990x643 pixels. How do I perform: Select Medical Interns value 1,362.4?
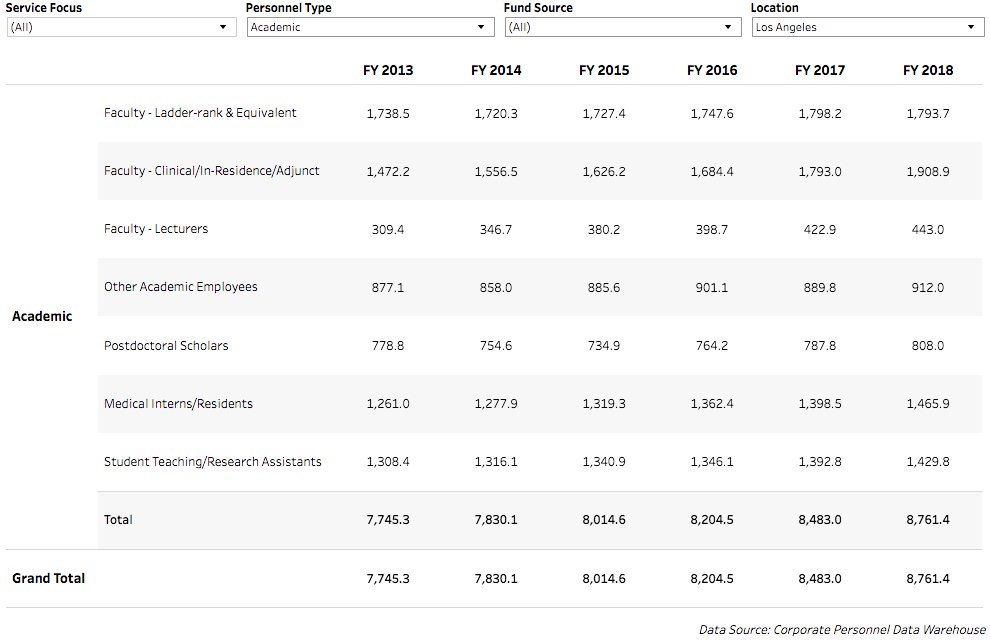tap(712, 404)
